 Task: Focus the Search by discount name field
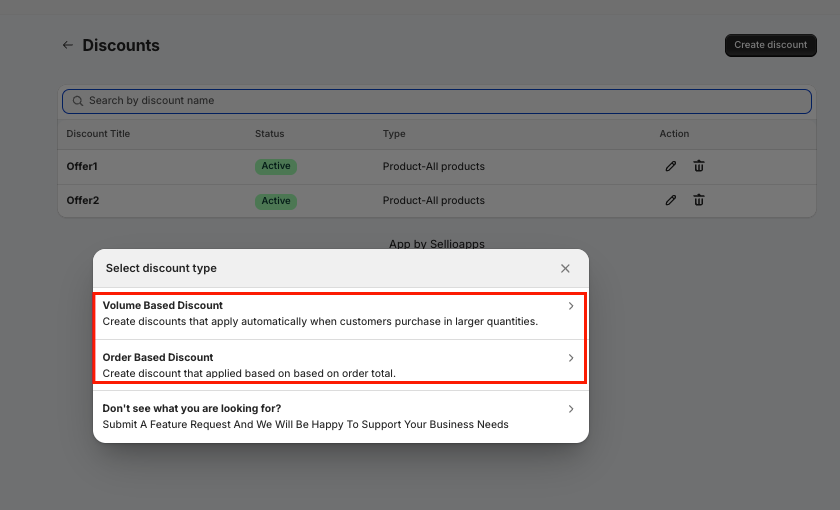tap(440, 101)
